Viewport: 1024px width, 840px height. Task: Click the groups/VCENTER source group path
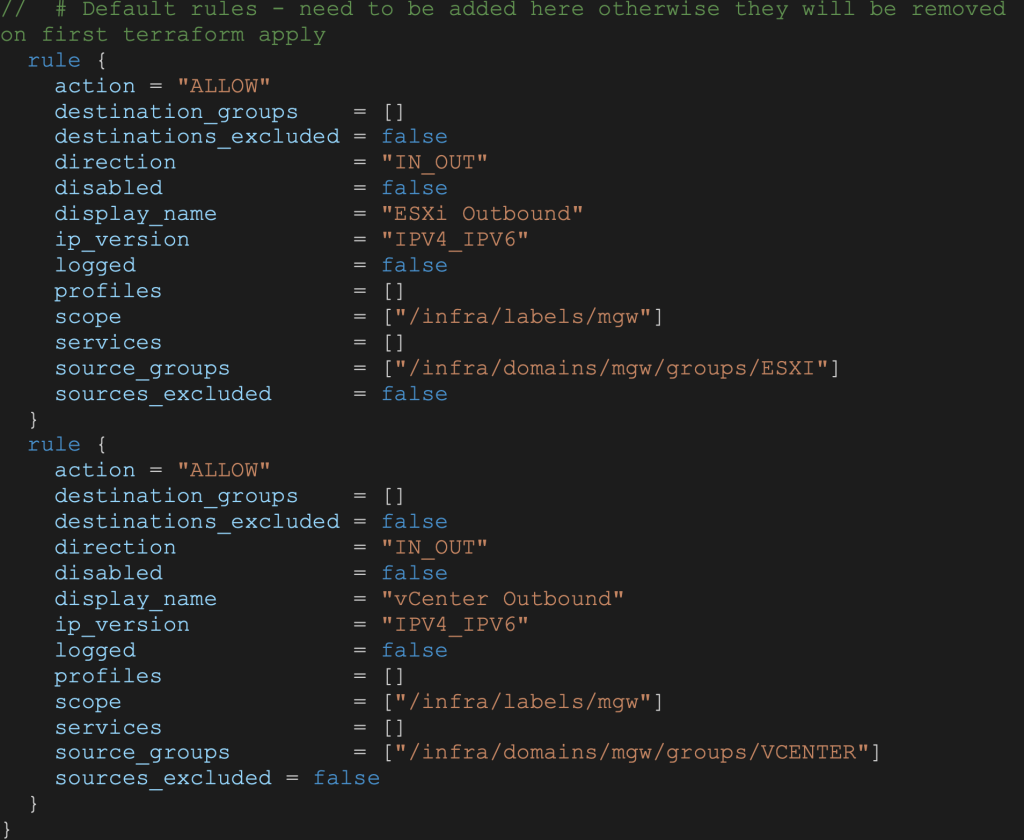point(631,753)
